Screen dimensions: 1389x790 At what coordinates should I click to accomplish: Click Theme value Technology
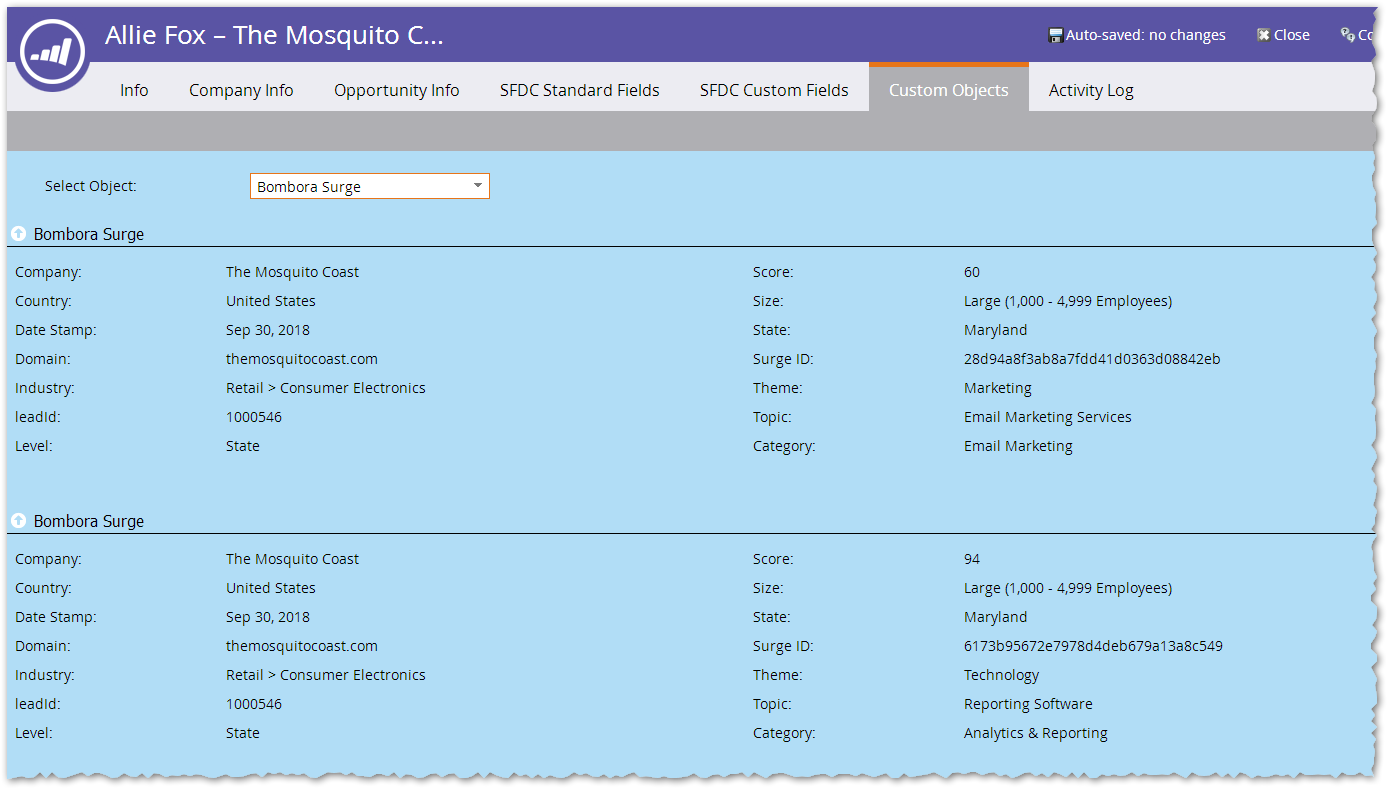coord(1002,675)
